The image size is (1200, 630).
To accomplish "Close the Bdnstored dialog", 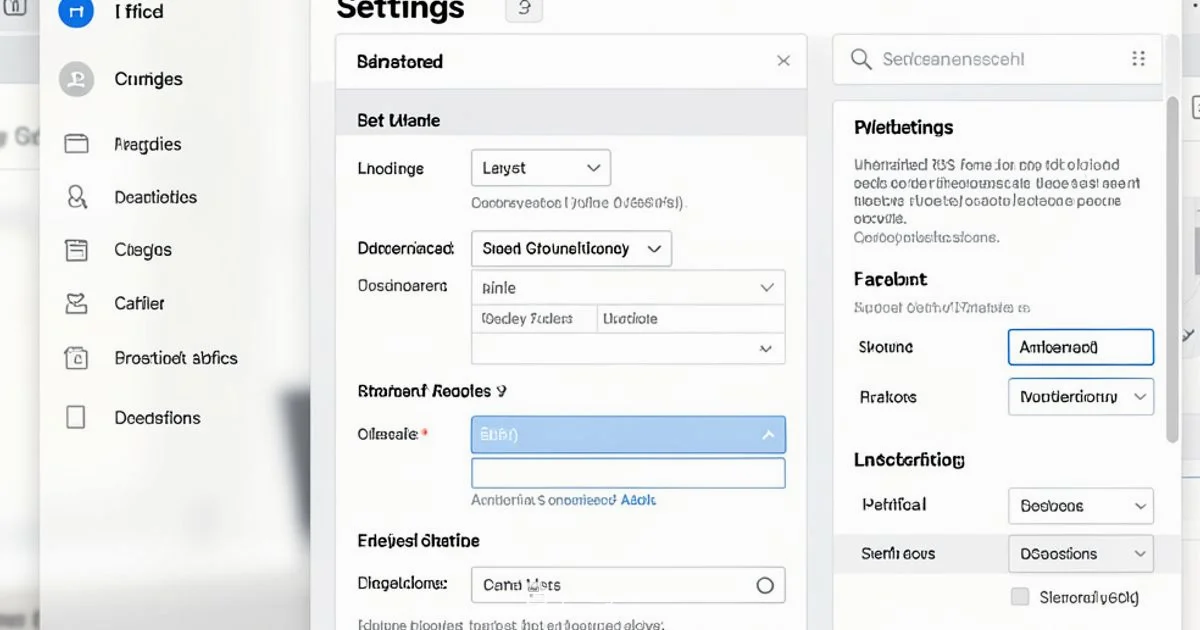I will click(784, 61).
